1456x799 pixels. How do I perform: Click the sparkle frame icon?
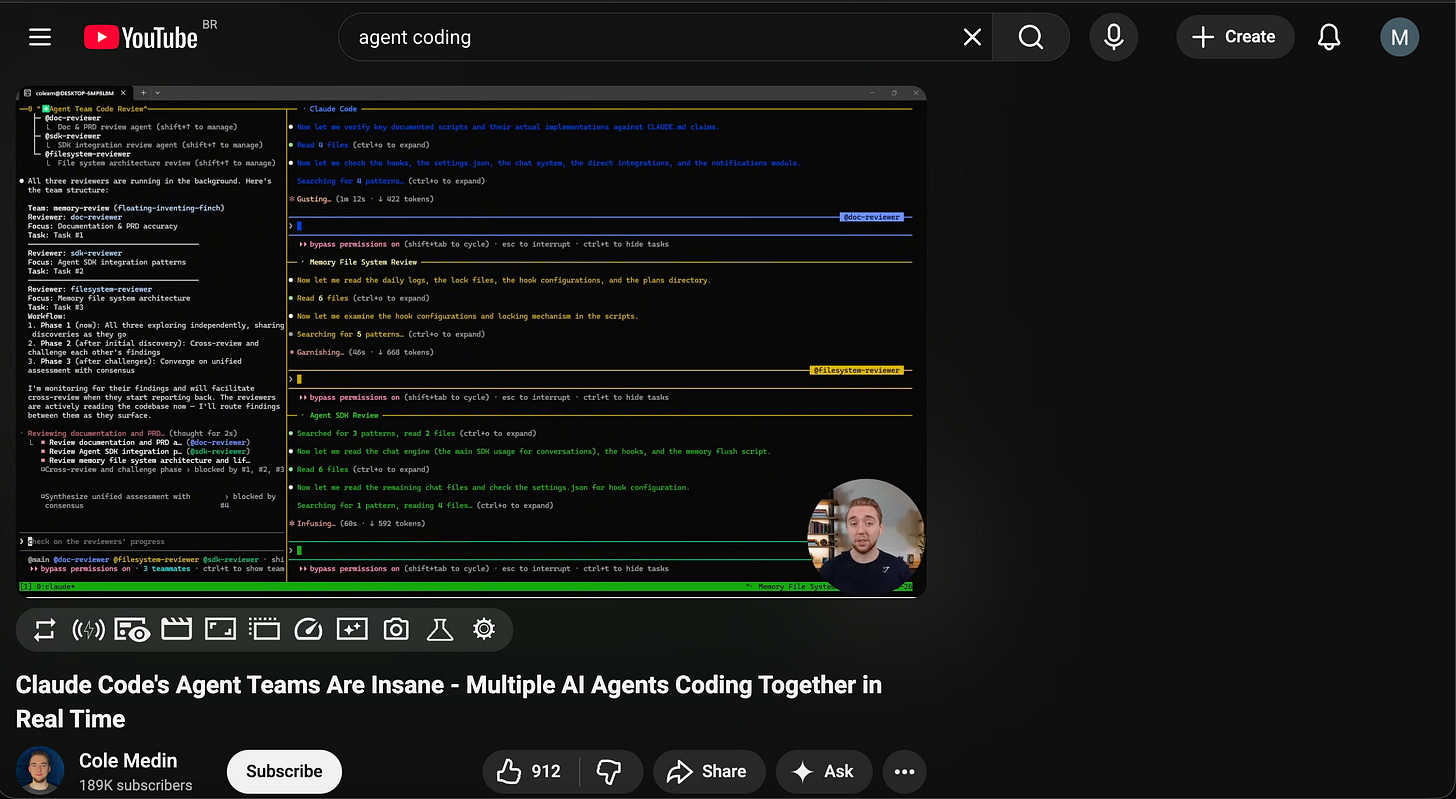point(352,629)
